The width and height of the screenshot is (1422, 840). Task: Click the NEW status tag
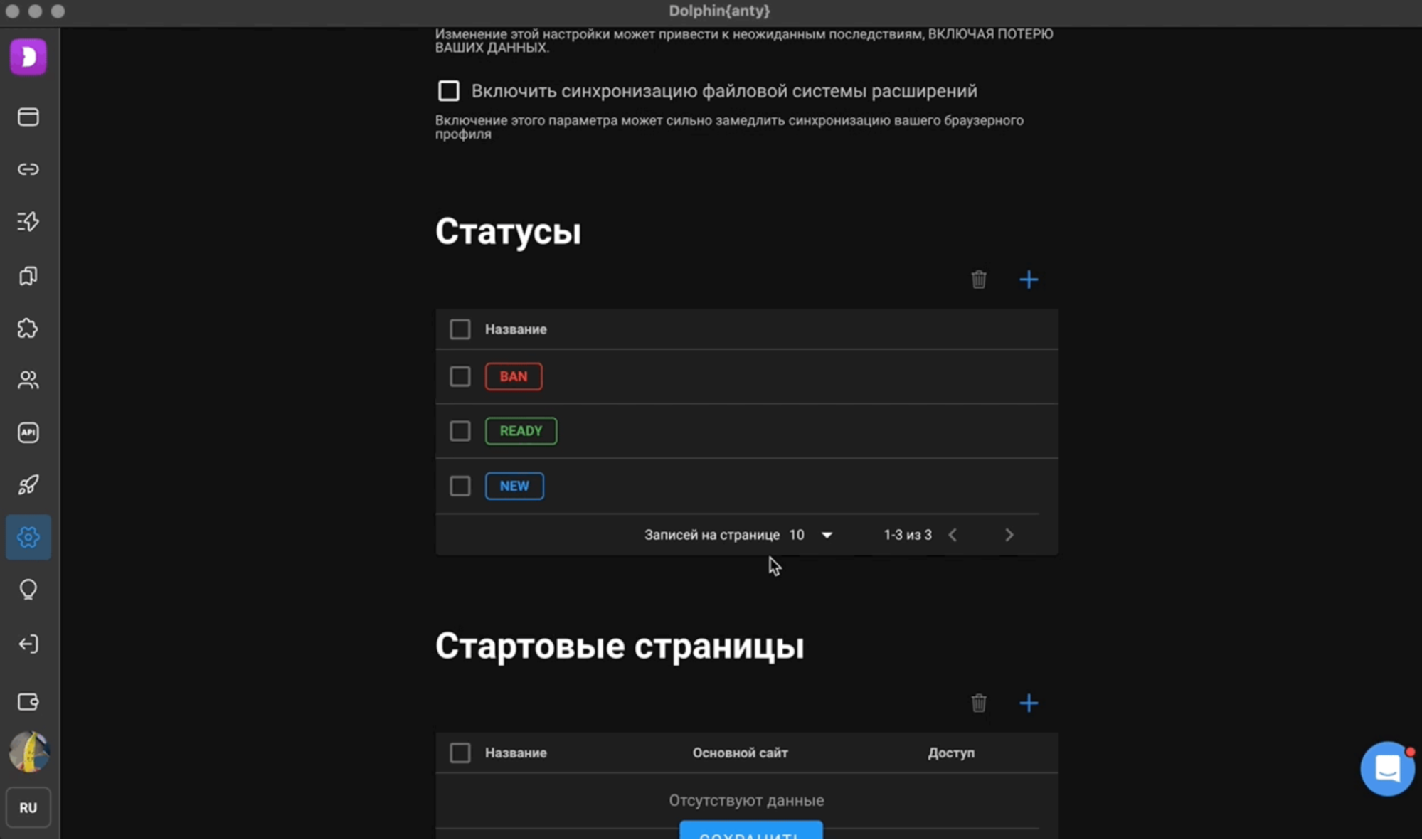(x=514, y=486)
